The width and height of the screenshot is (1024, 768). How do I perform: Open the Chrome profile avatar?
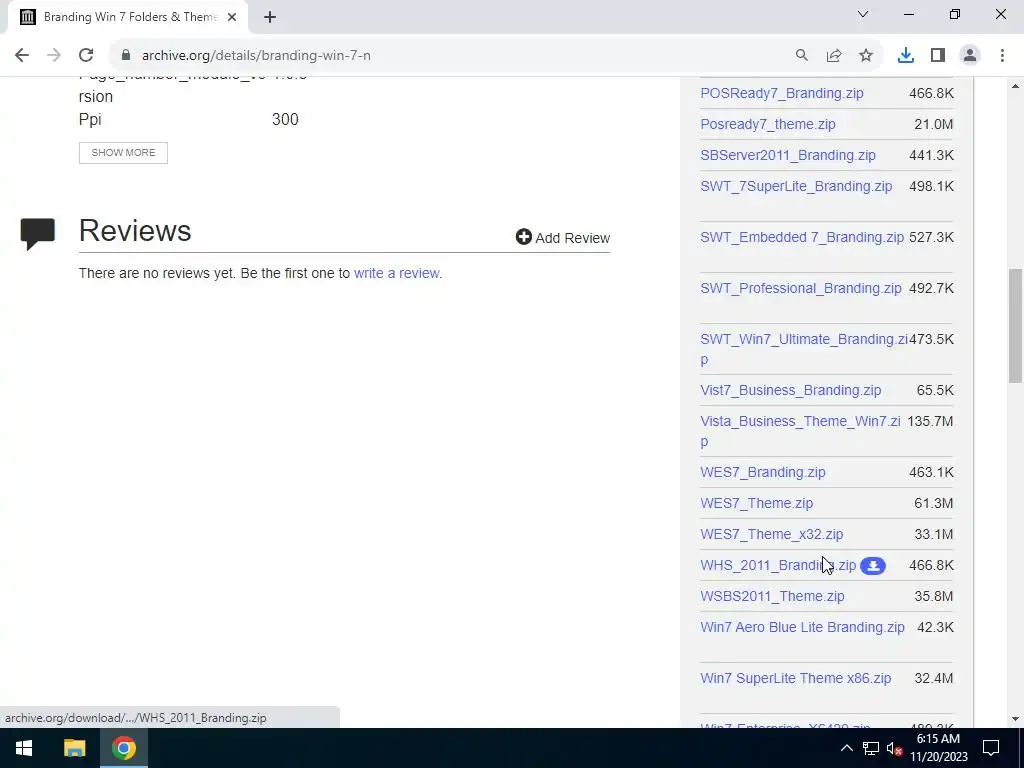tap(970, 56)
